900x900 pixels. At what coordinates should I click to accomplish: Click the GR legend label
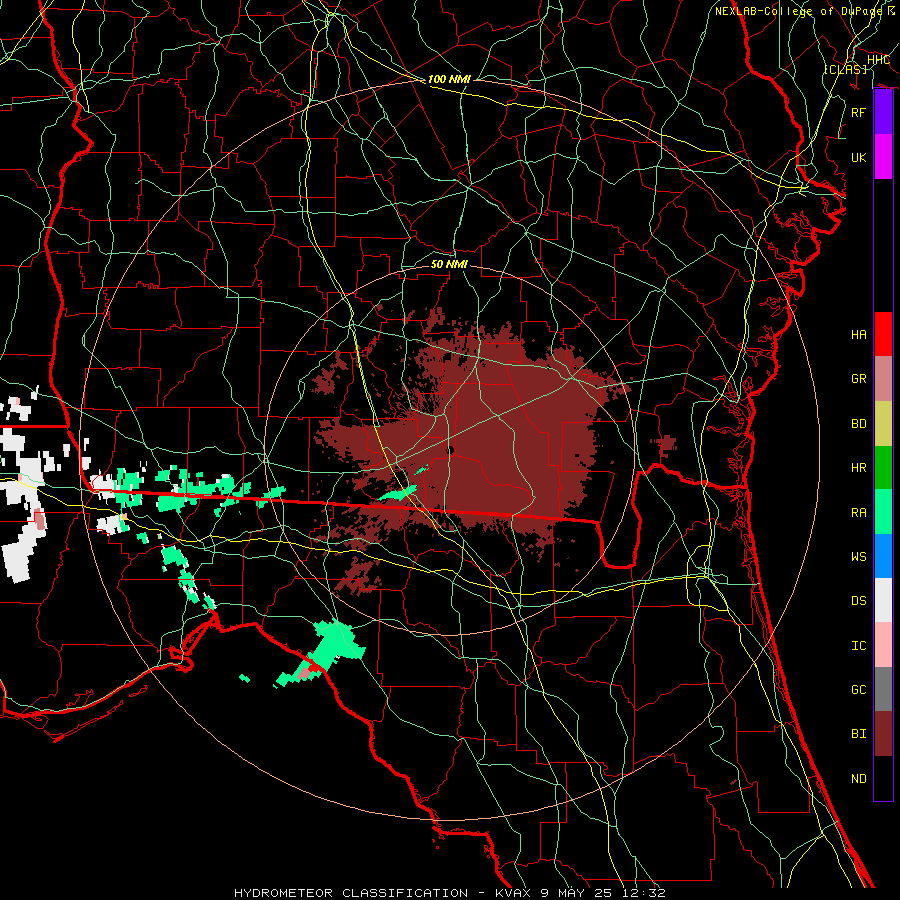coord(859,379)
